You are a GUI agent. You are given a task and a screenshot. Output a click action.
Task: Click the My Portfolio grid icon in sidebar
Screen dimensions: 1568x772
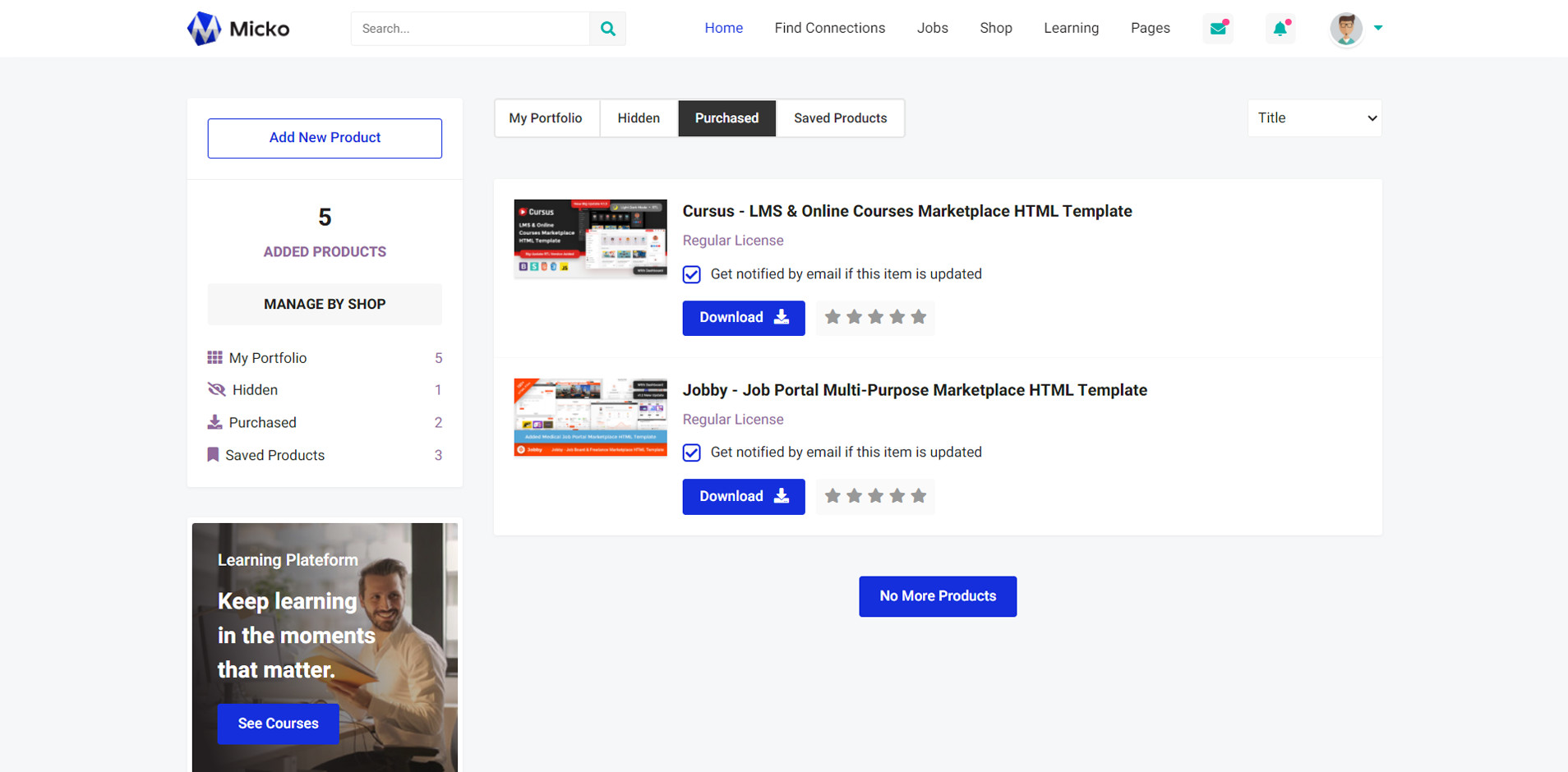click(x=214, y=358)
